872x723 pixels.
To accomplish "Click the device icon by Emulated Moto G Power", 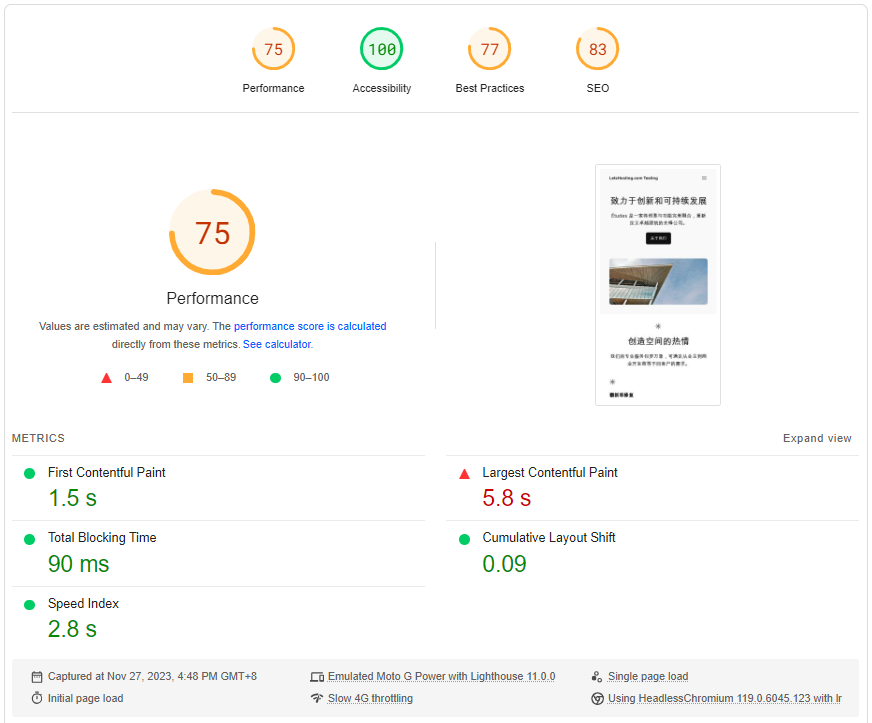I will click(x=317, y=677).
